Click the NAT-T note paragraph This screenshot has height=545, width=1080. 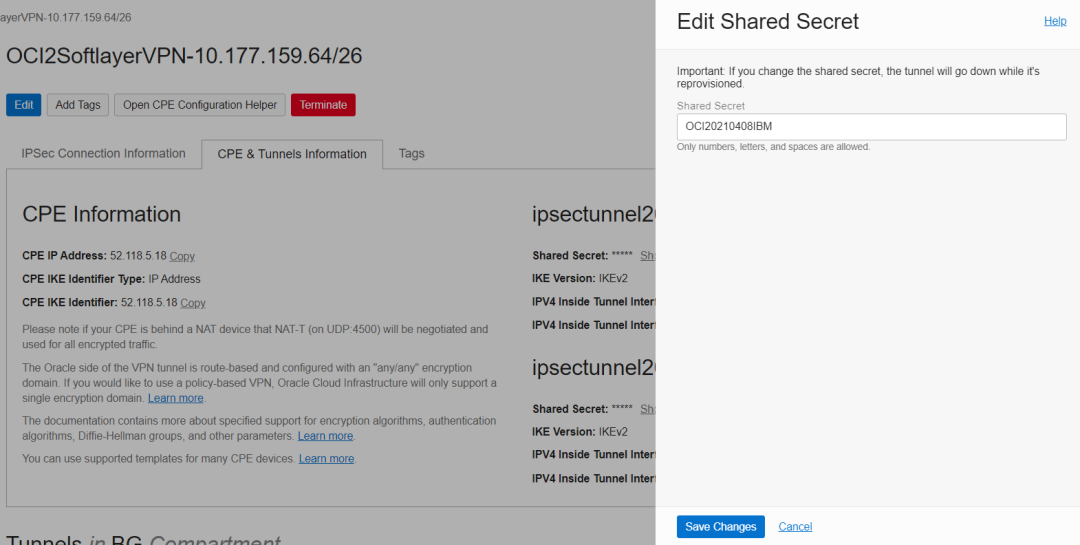[x=256, y=337]
